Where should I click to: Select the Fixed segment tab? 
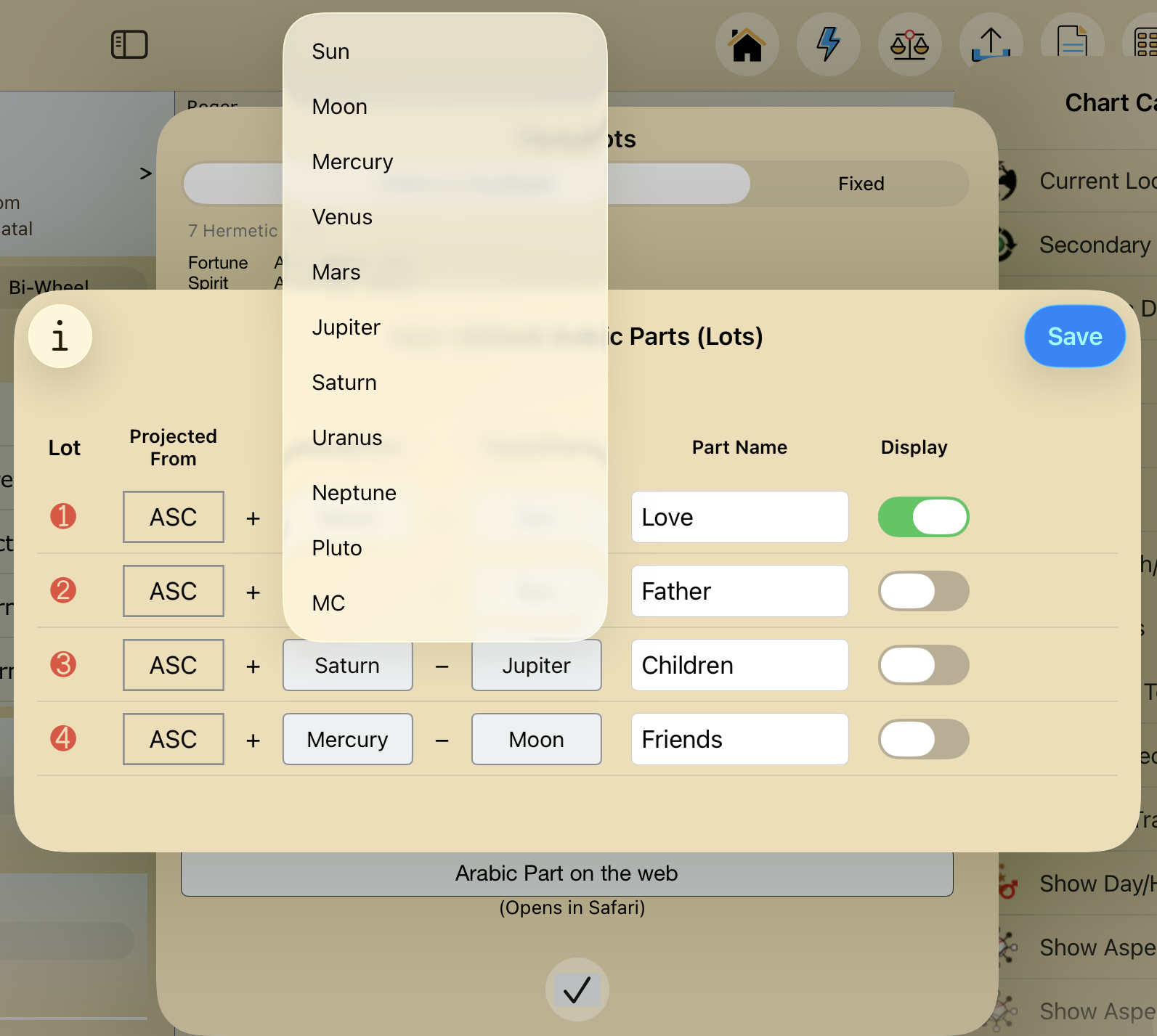click(861, 184)
